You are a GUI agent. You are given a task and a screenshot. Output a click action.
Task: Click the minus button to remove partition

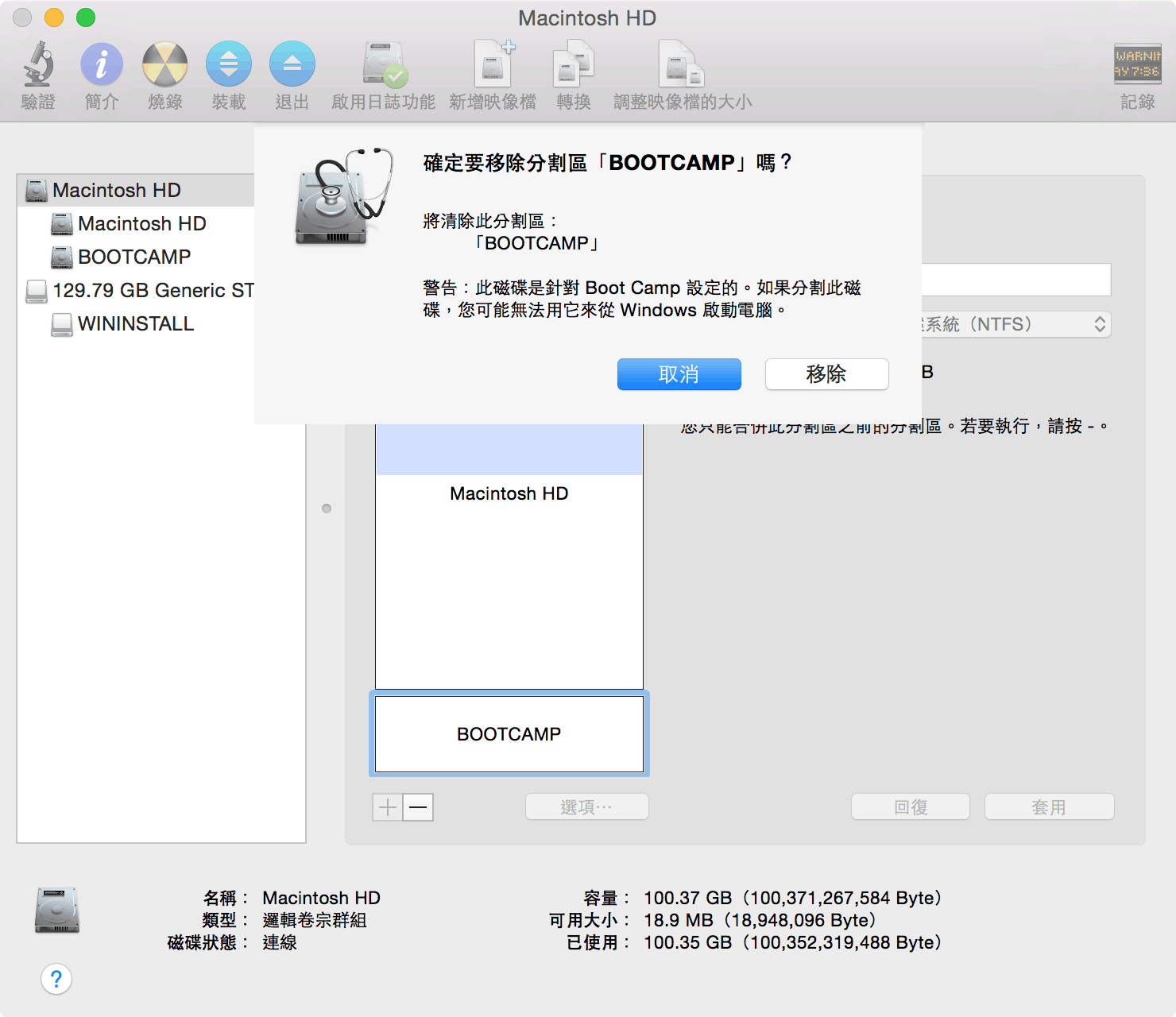[x=418, y=807]
